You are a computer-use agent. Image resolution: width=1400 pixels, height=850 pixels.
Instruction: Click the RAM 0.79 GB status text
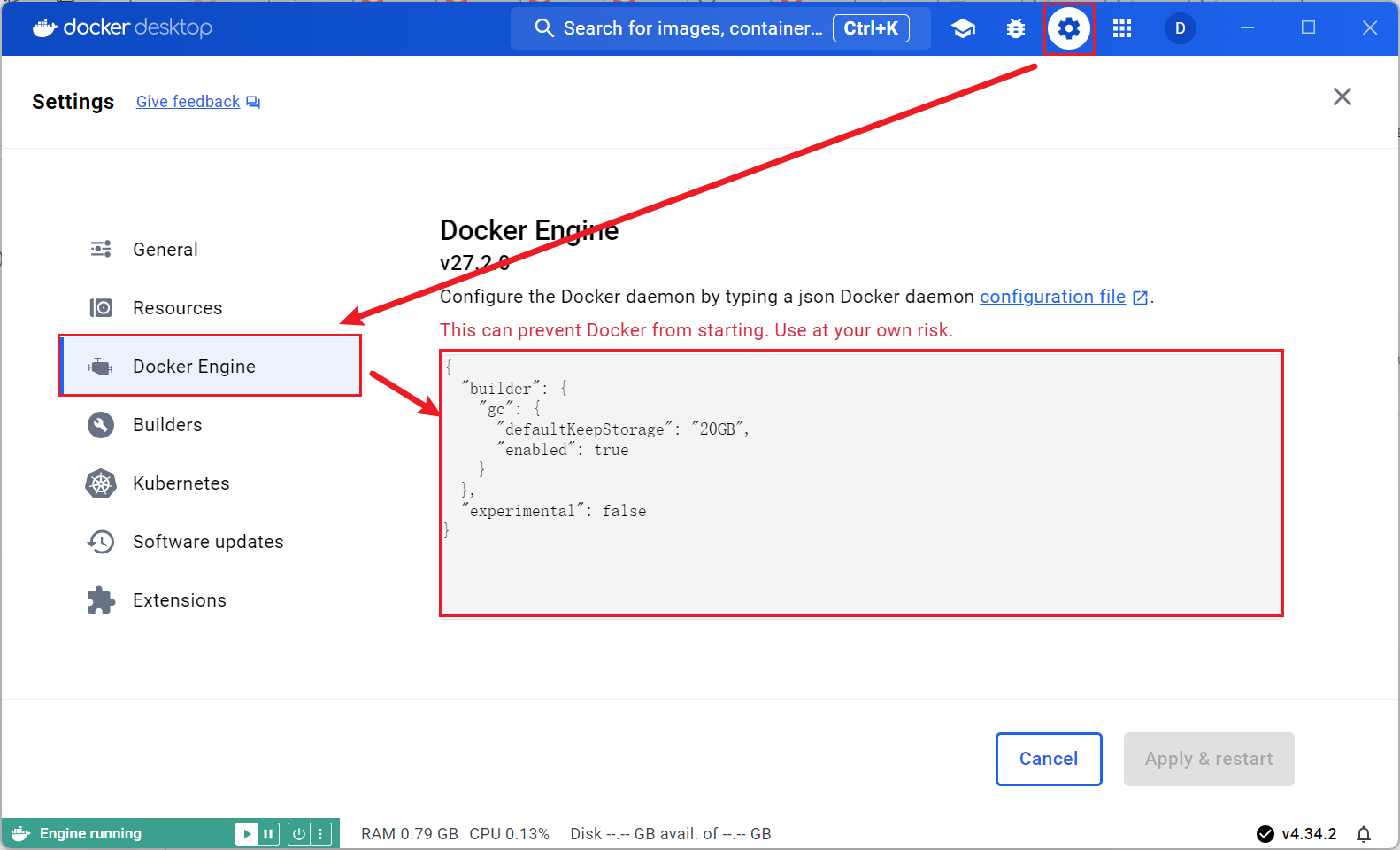[x=410, y=834]
